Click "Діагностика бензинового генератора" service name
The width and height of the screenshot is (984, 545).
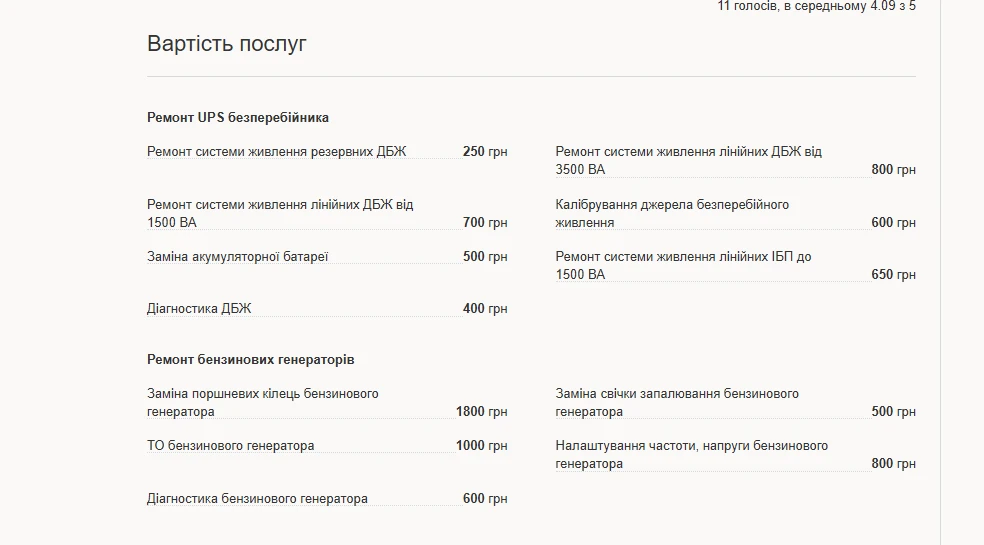pyautogui.click(x=257, y=499)
